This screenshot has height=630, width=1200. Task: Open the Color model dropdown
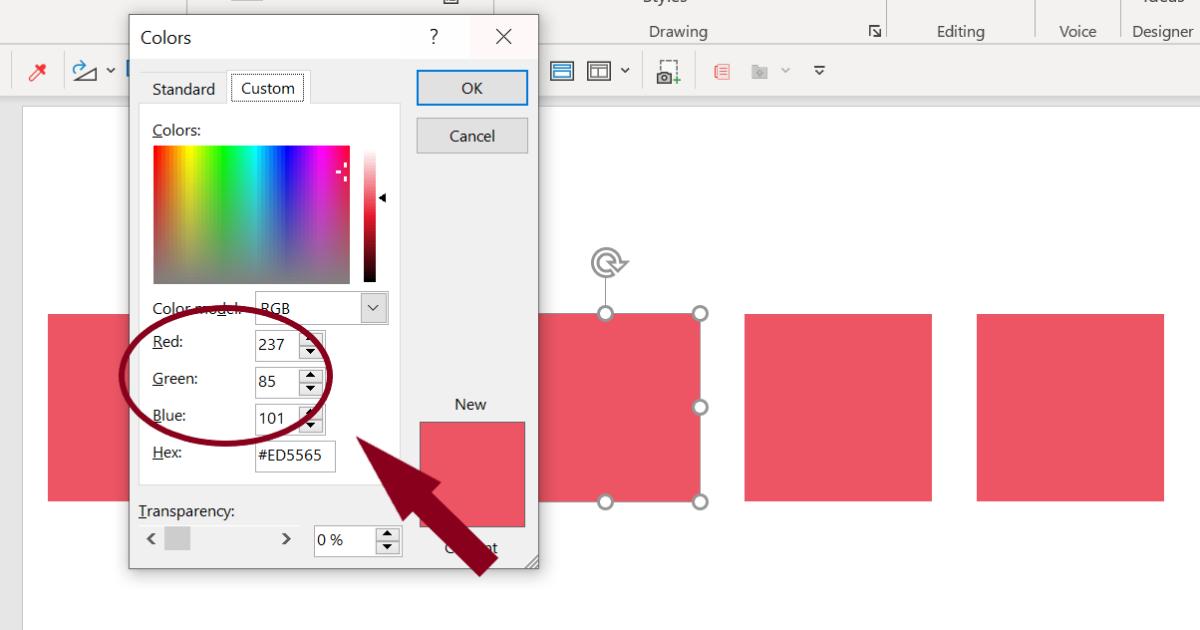pyautogui.click(x=371, y=307)
